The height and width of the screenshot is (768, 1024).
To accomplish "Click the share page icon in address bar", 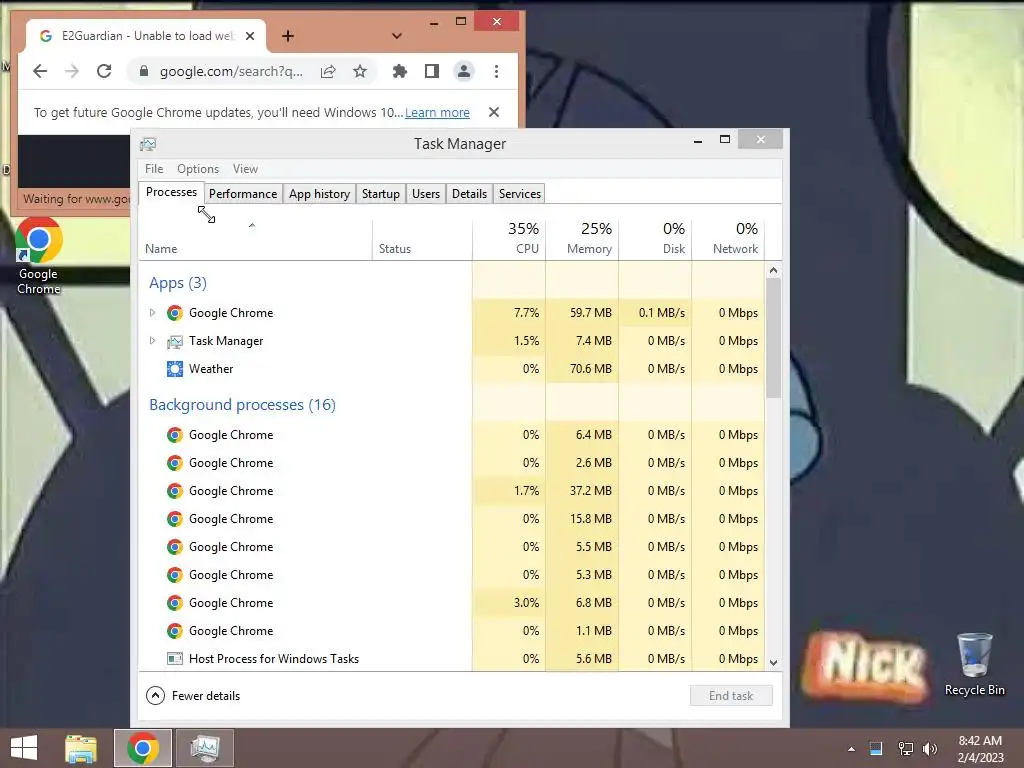I will pyautogui.click(x=328, y=71).
